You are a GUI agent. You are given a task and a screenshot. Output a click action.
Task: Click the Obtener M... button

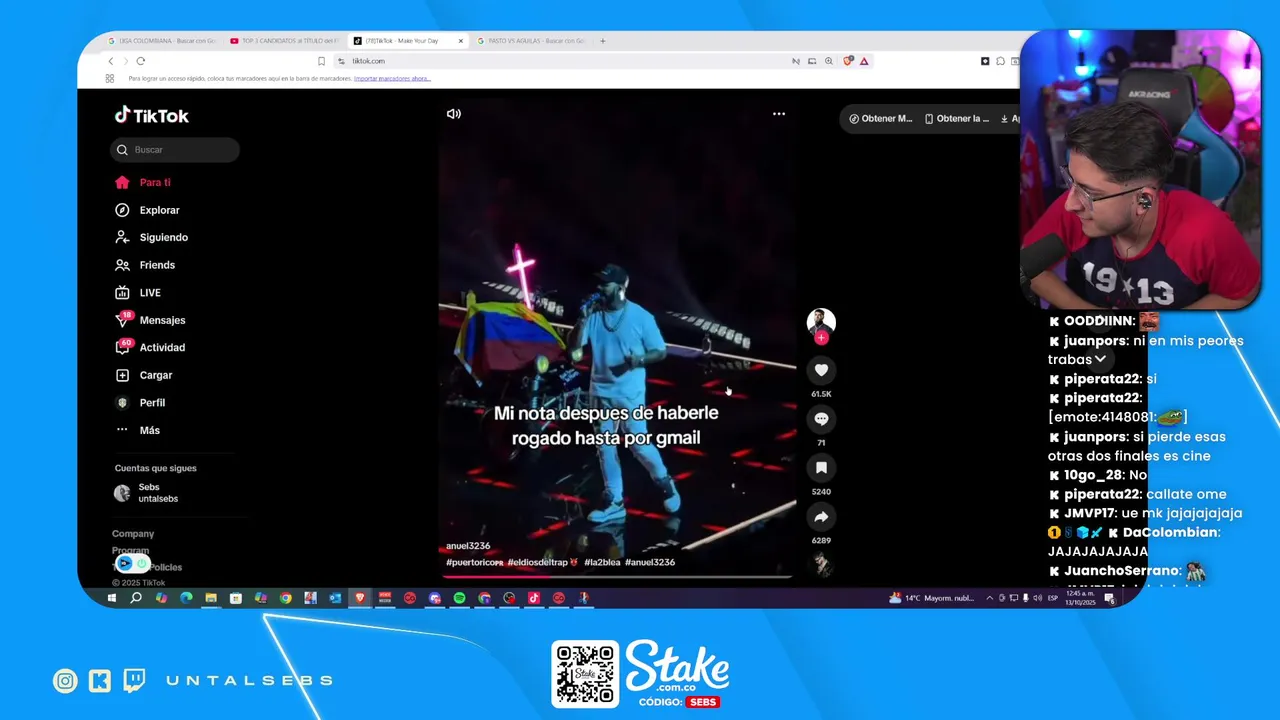(x=881, y=118)
